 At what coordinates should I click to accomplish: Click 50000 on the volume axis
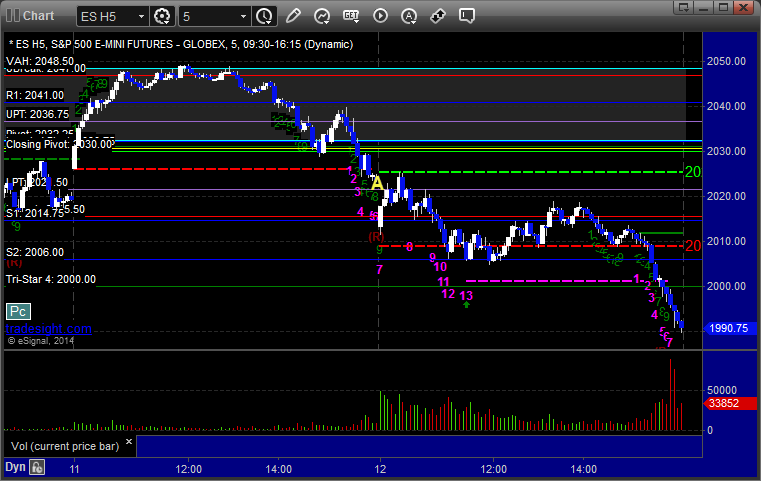[x=722, y=390]
